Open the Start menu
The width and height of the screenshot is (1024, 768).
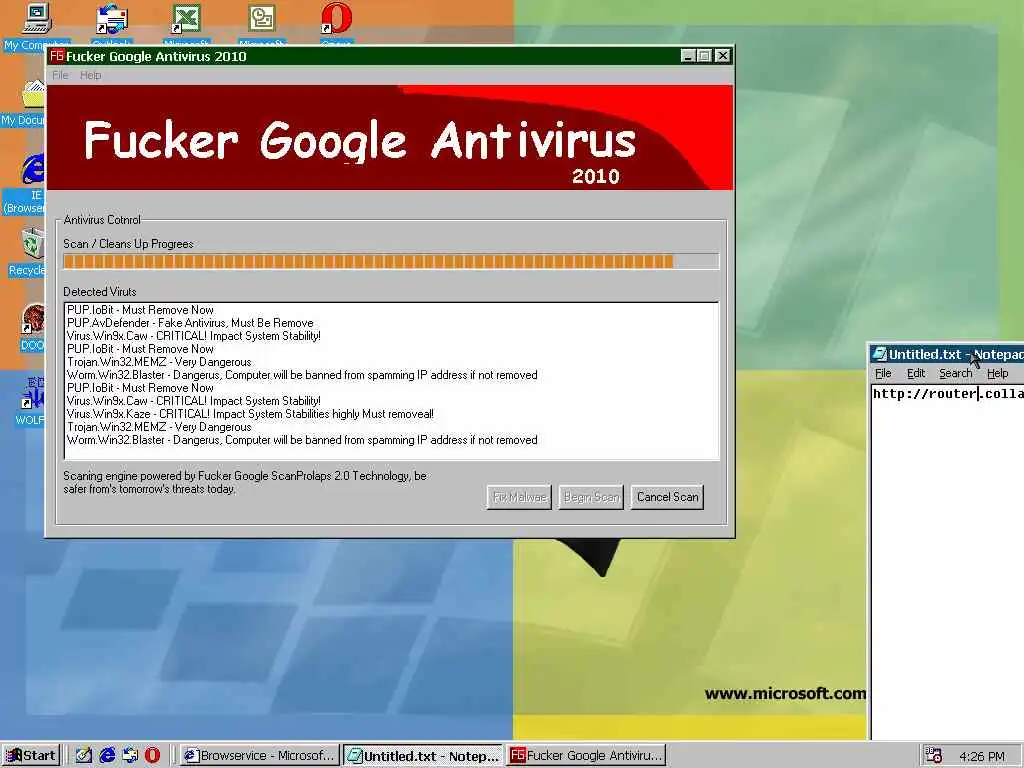click(31, 756)
